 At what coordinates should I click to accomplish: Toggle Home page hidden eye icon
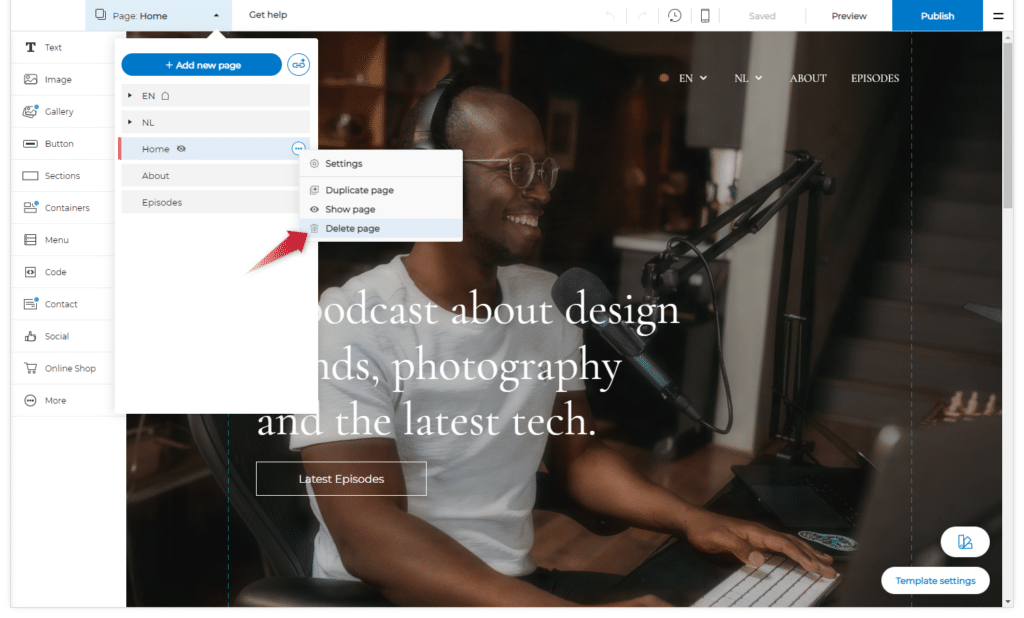click(181, 149)
